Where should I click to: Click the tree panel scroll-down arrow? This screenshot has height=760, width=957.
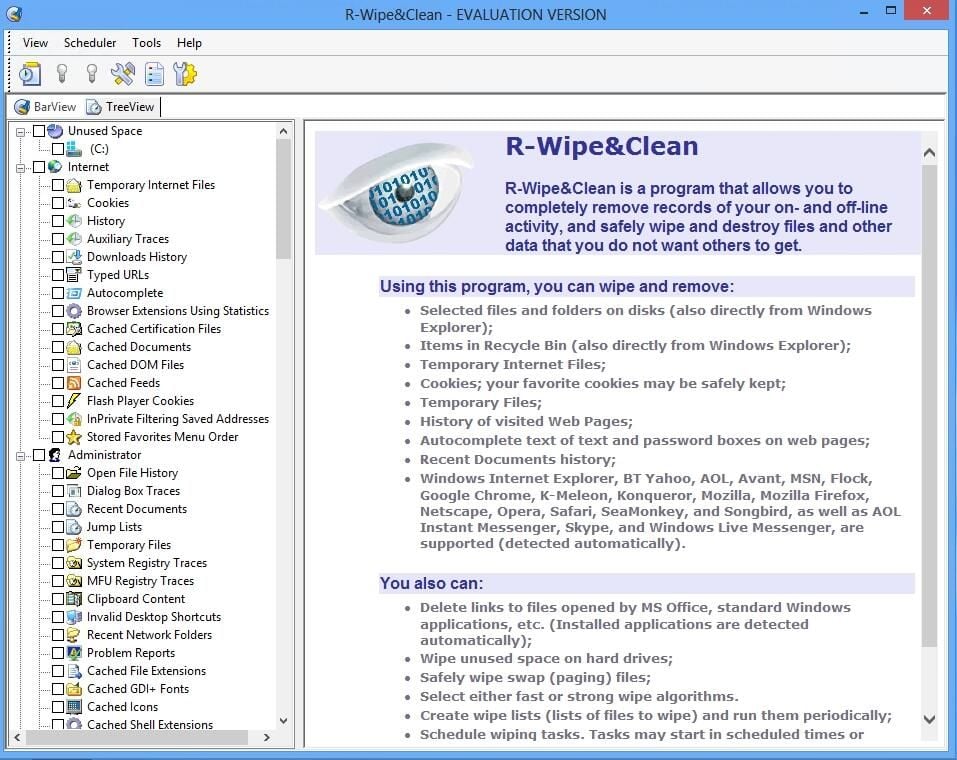tap(283, 720)
